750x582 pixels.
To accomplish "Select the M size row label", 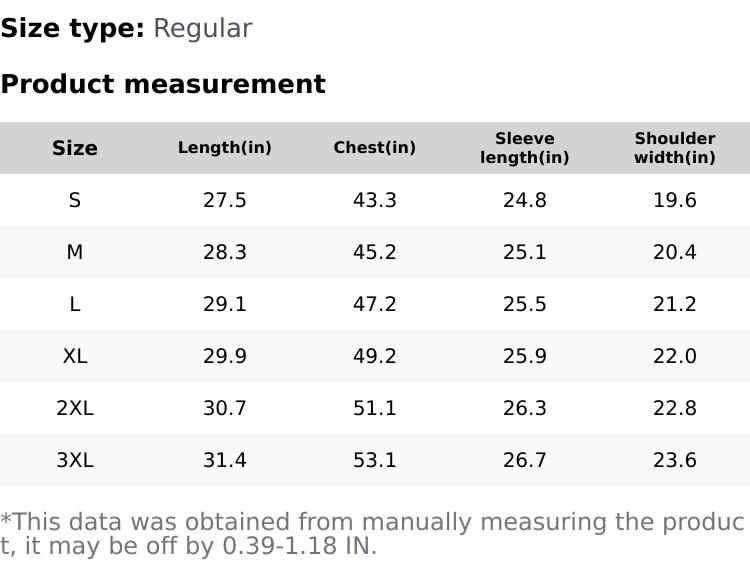I will coord(75,252).
